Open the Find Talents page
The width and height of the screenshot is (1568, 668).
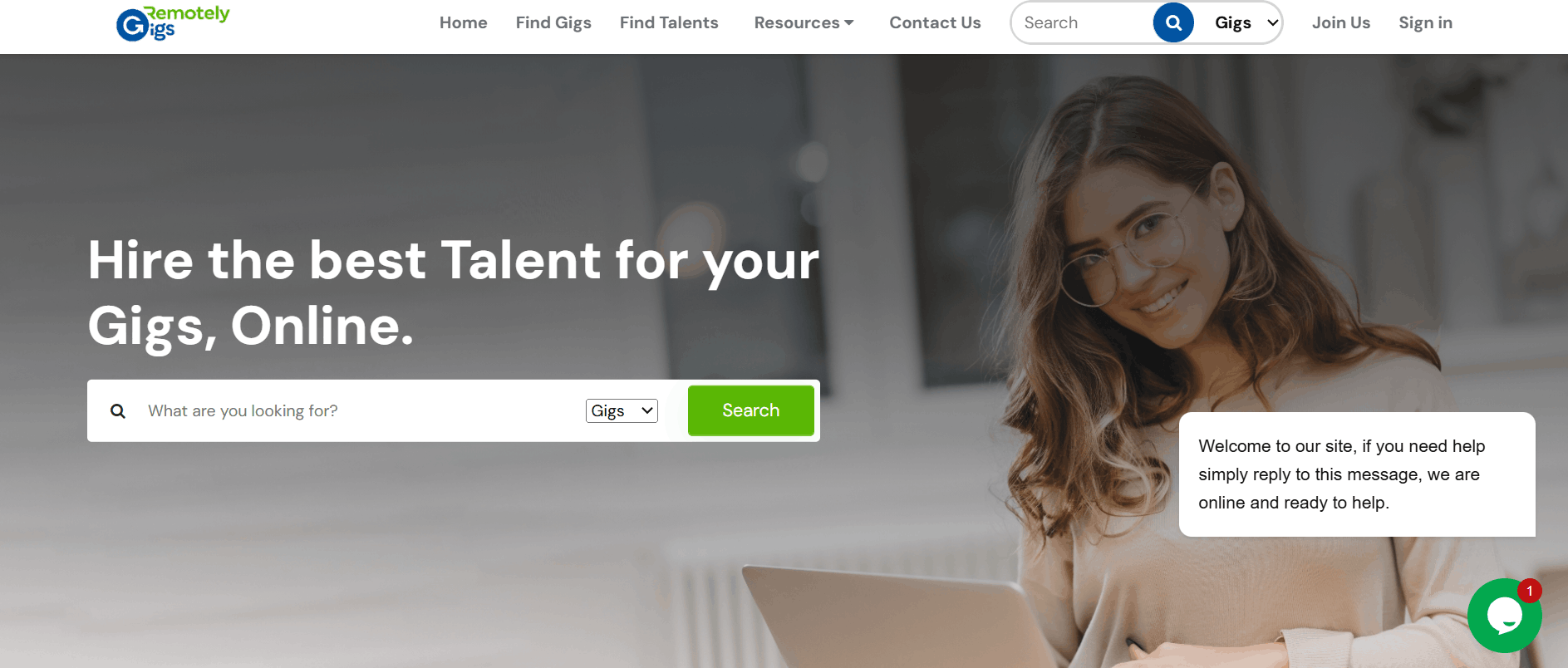(669, 22)
